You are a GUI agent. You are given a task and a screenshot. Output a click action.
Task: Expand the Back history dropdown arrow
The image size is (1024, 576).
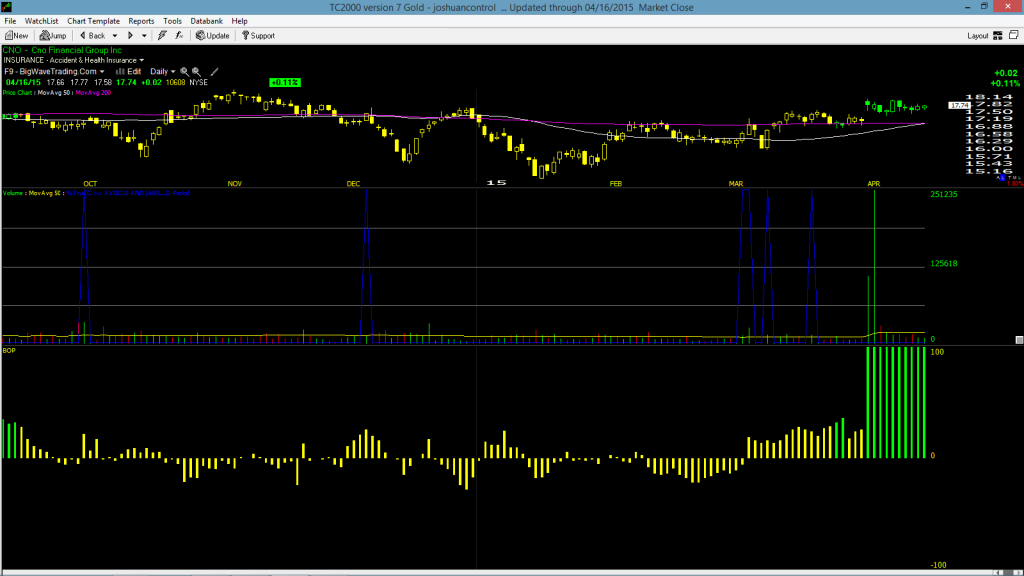click(115, 36)
